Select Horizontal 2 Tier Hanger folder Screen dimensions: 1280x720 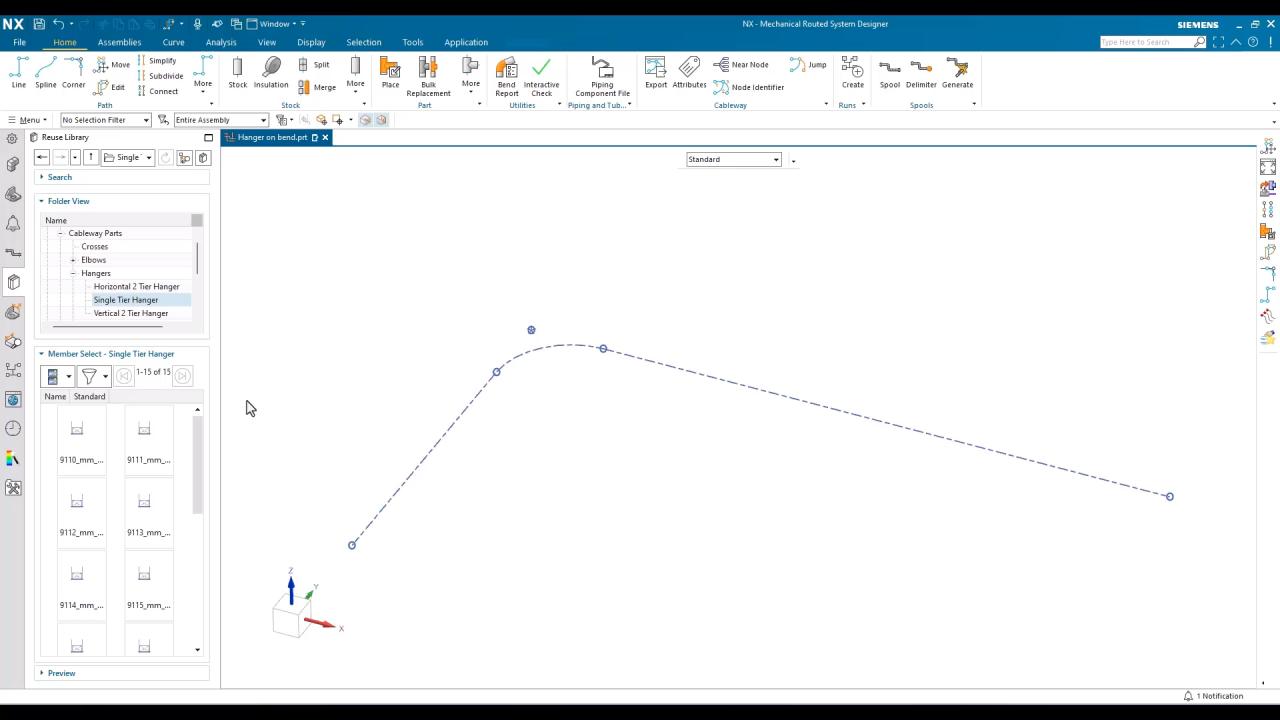coord(136,287)
